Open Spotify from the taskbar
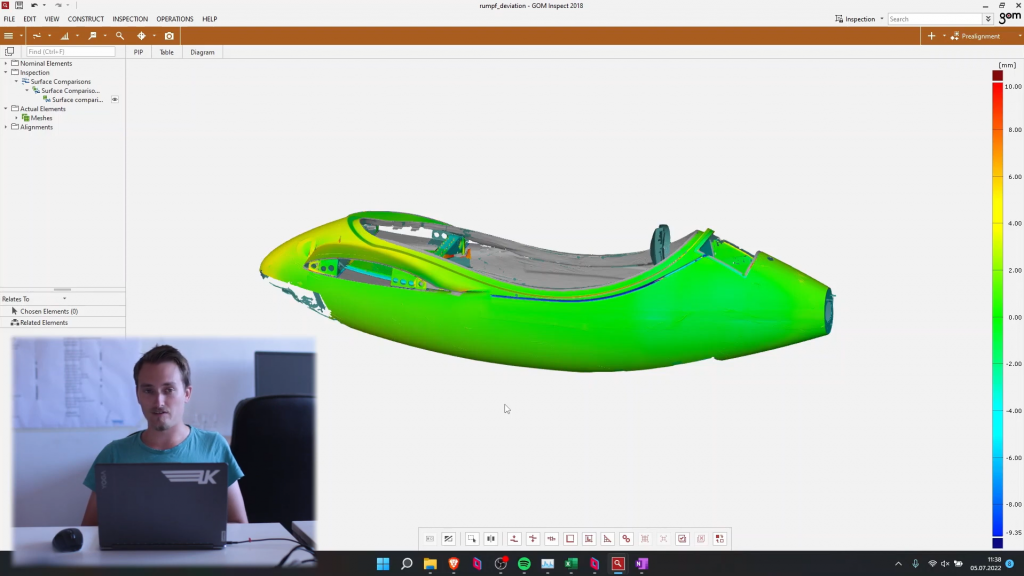Screen dimensions: 1024x576 524,564
